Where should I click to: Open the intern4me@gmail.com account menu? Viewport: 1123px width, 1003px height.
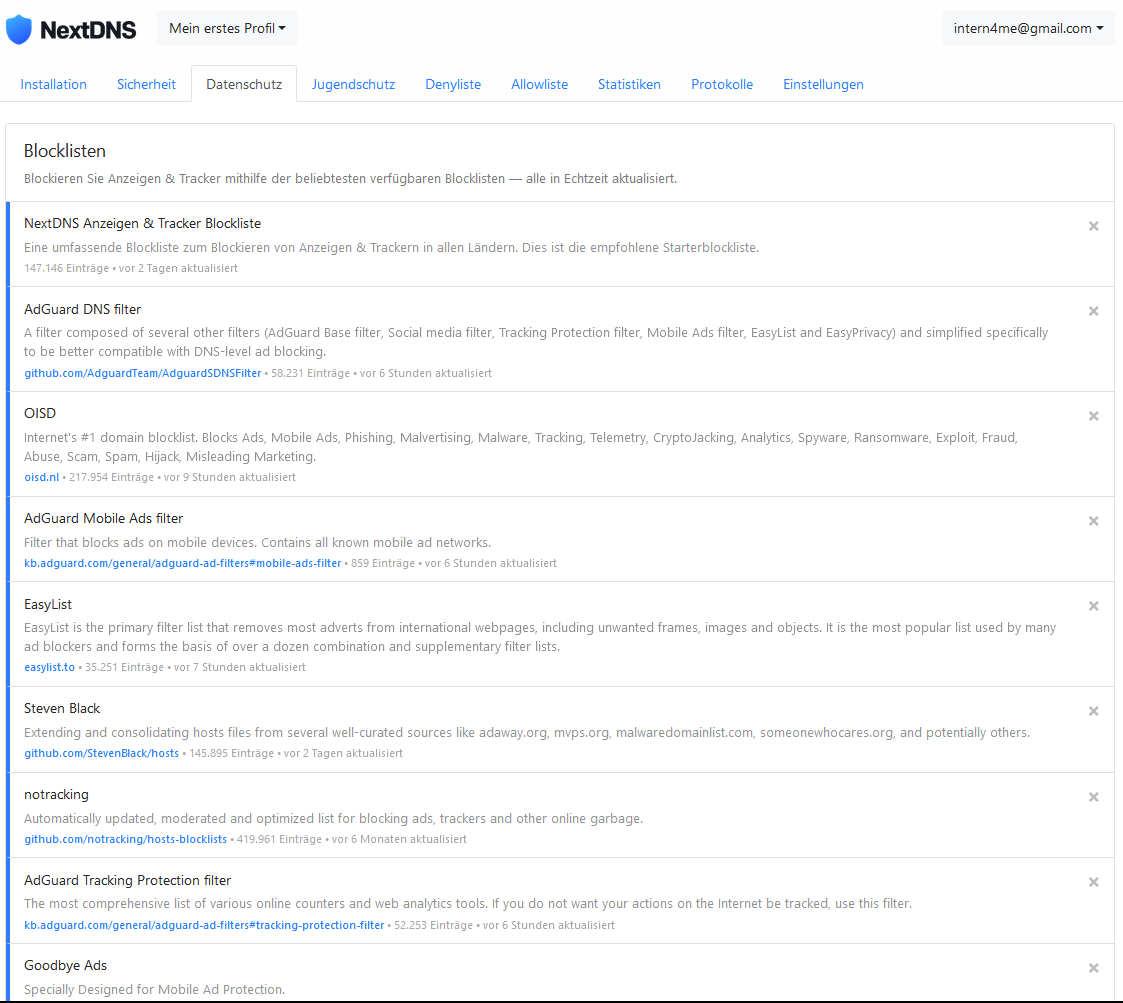1028,29
